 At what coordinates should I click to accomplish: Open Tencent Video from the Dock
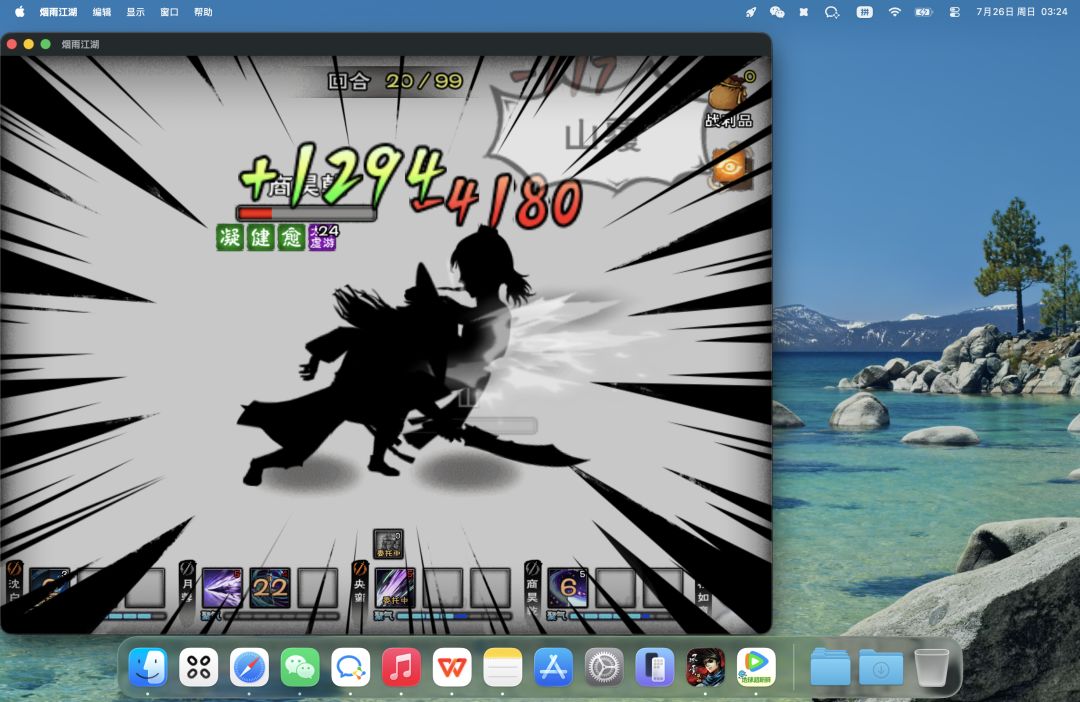tap(756, 667)
